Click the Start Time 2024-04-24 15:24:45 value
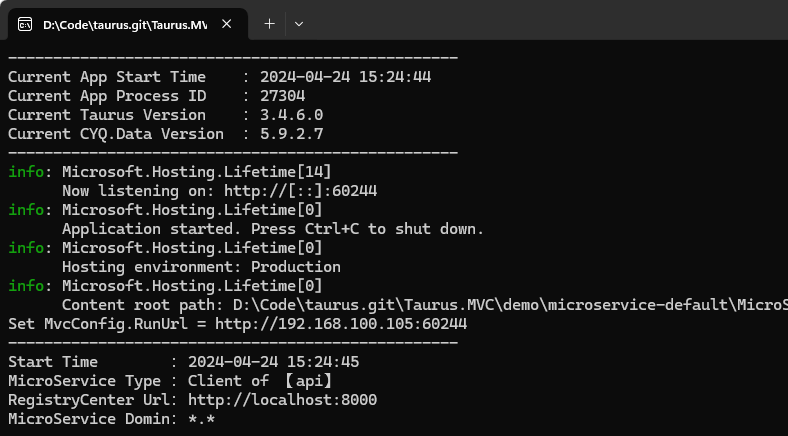This screenshot has width=788, height=436. [x=273, y=362]
